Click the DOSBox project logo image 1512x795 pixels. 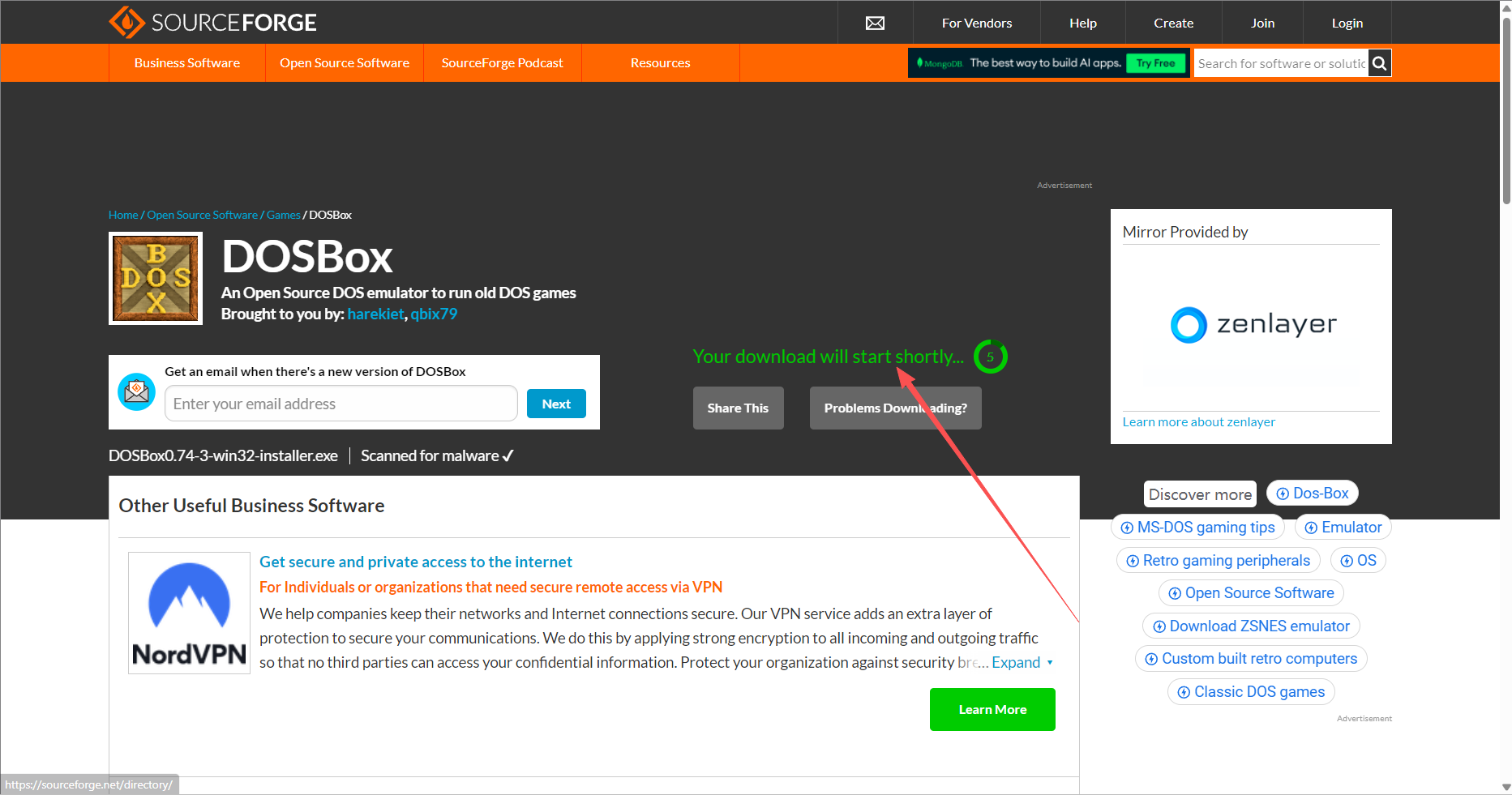pos(156,278)
